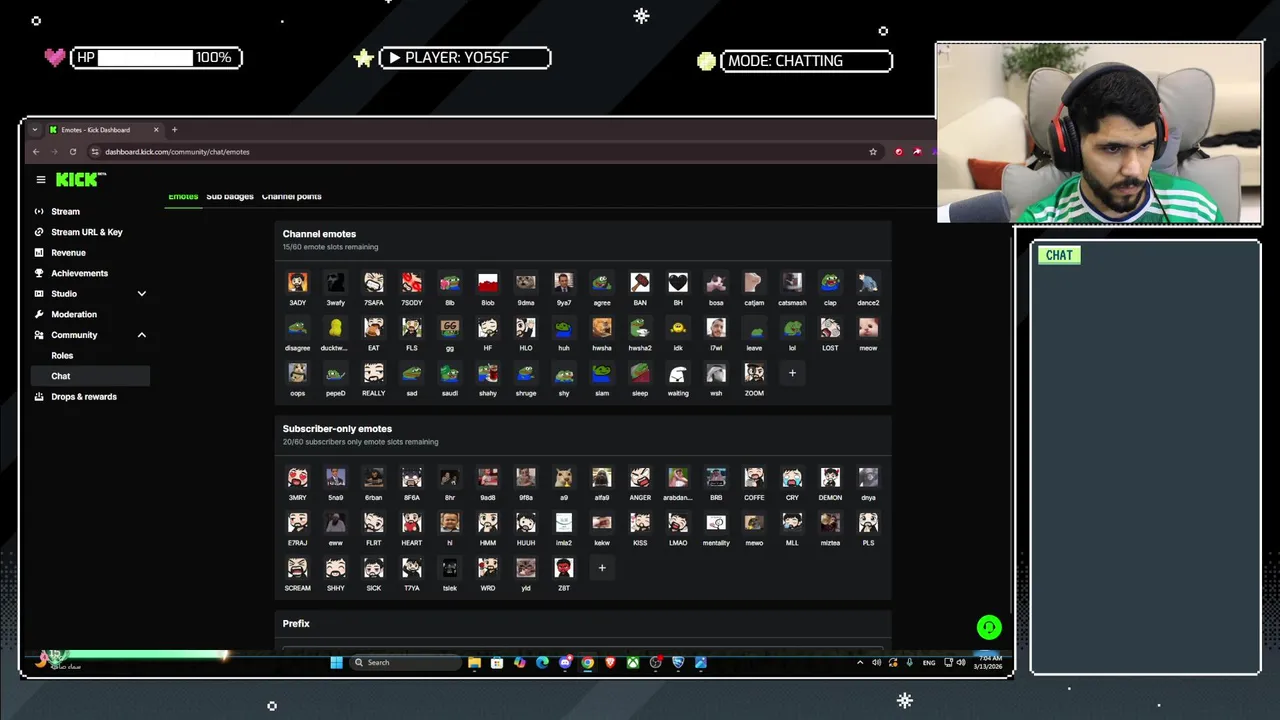Bookmark this page with the star
This screenshot has width=1280, height=720.
[x=873, y=152]
